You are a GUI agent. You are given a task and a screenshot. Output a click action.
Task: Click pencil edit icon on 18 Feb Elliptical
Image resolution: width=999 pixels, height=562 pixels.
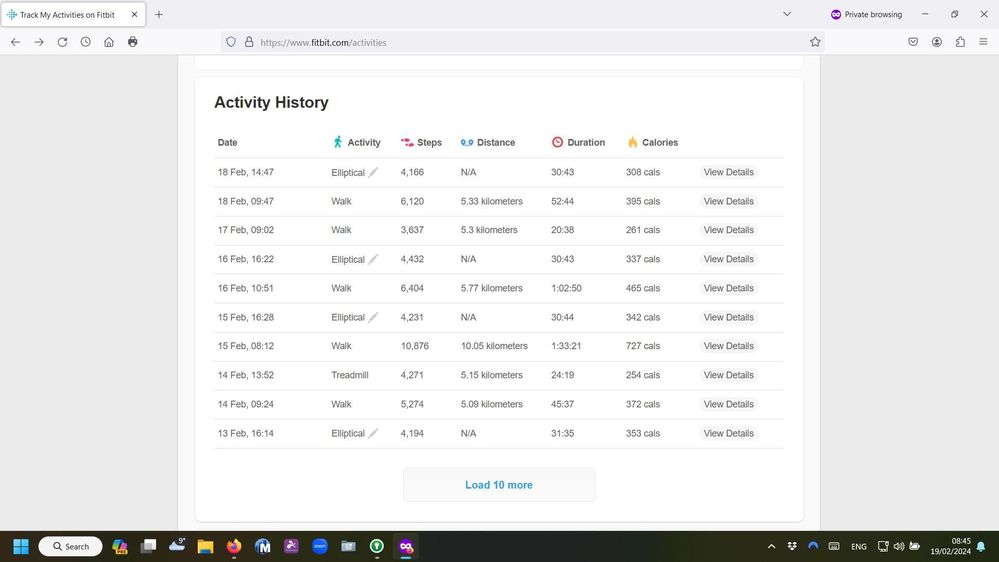(x=373, y=173)
